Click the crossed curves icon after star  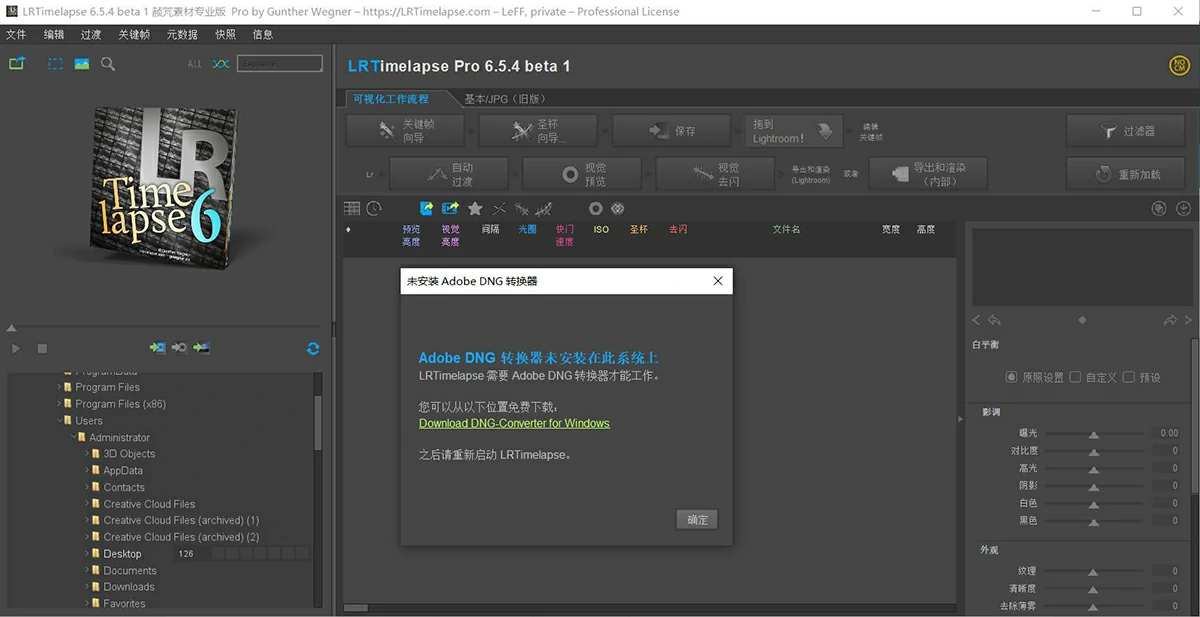pyautogui.click(x=499, y=208)
